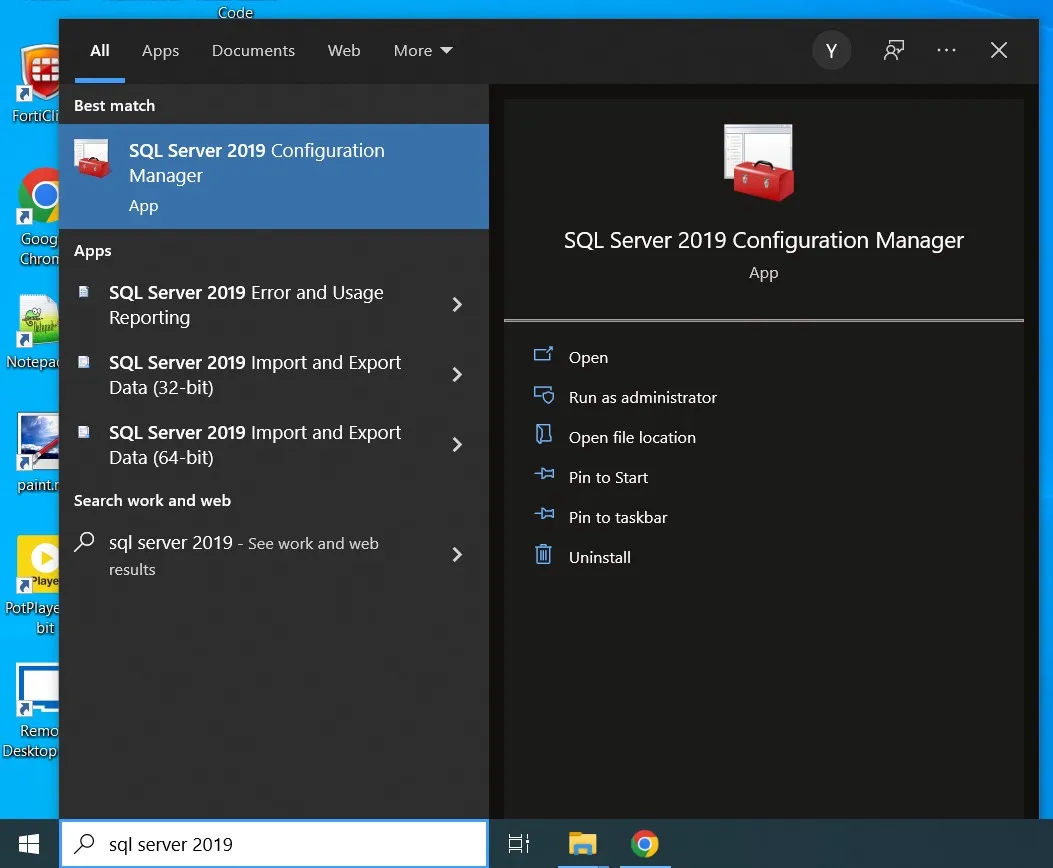Click the large red toolbox preview icon
The height and width of the screenshot is (868, 1053).
[759, 162]
